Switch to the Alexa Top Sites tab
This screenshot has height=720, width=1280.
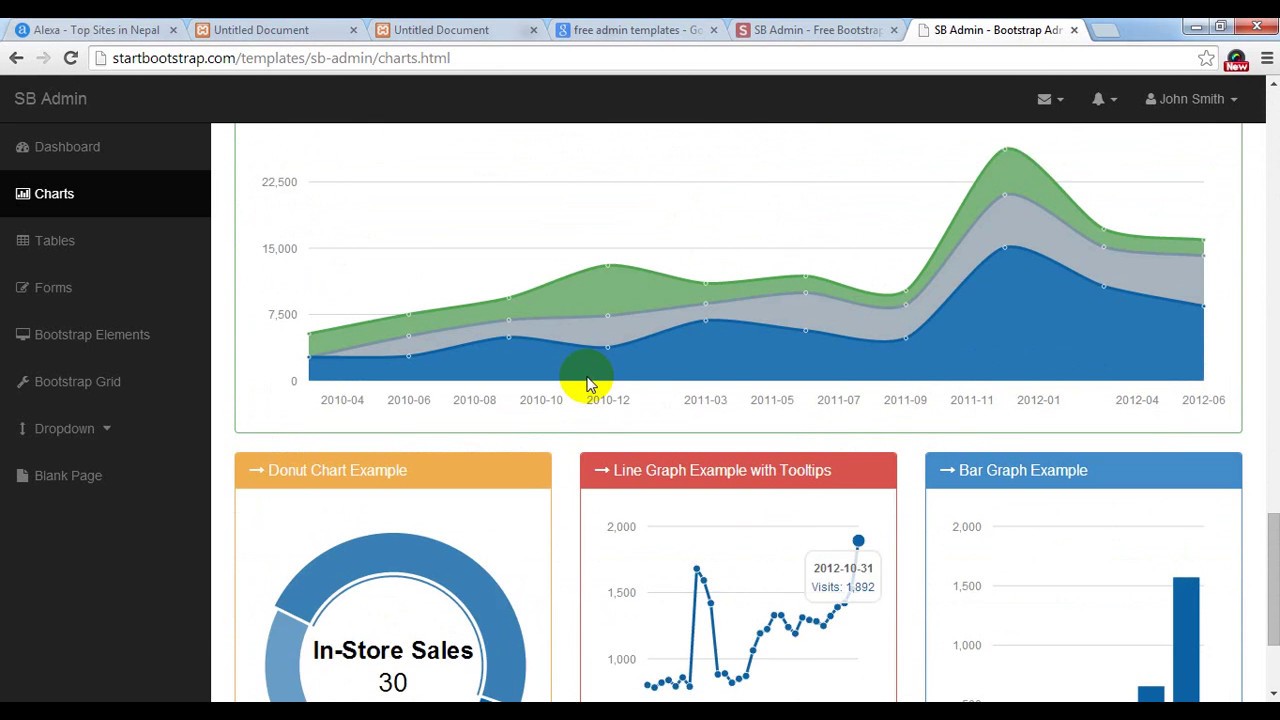[96, 30]
